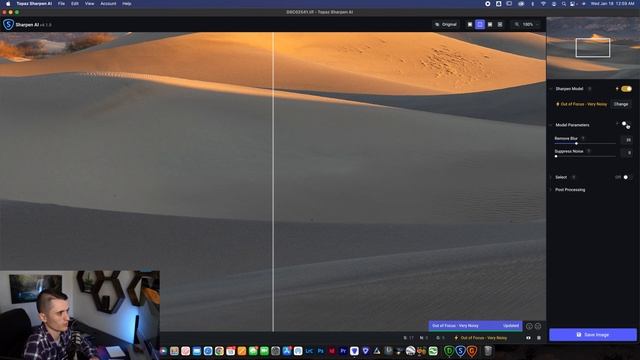Open the Help menu

(x=127, y=4)
